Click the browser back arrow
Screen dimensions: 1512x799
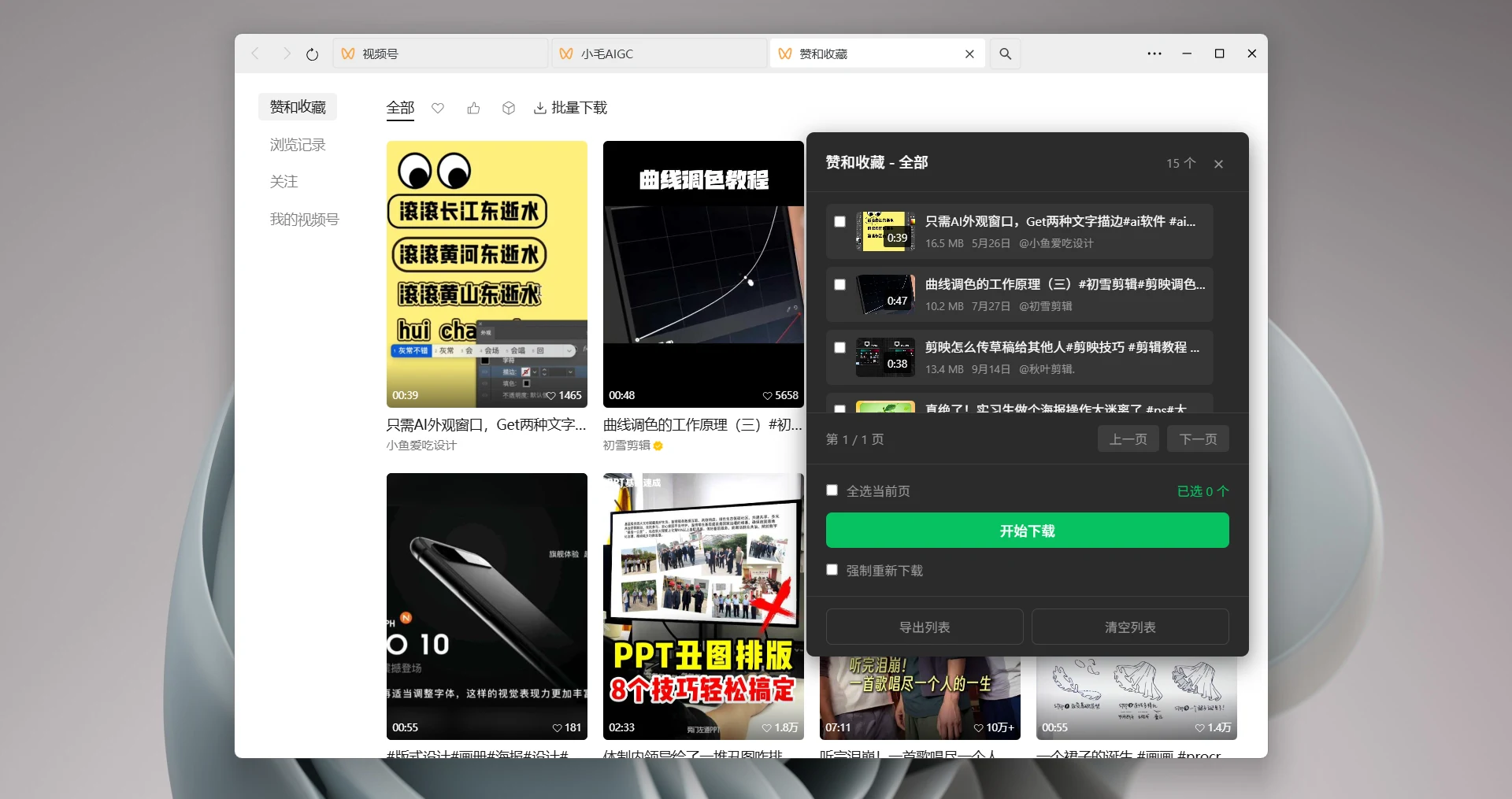(x=255, y=54)
